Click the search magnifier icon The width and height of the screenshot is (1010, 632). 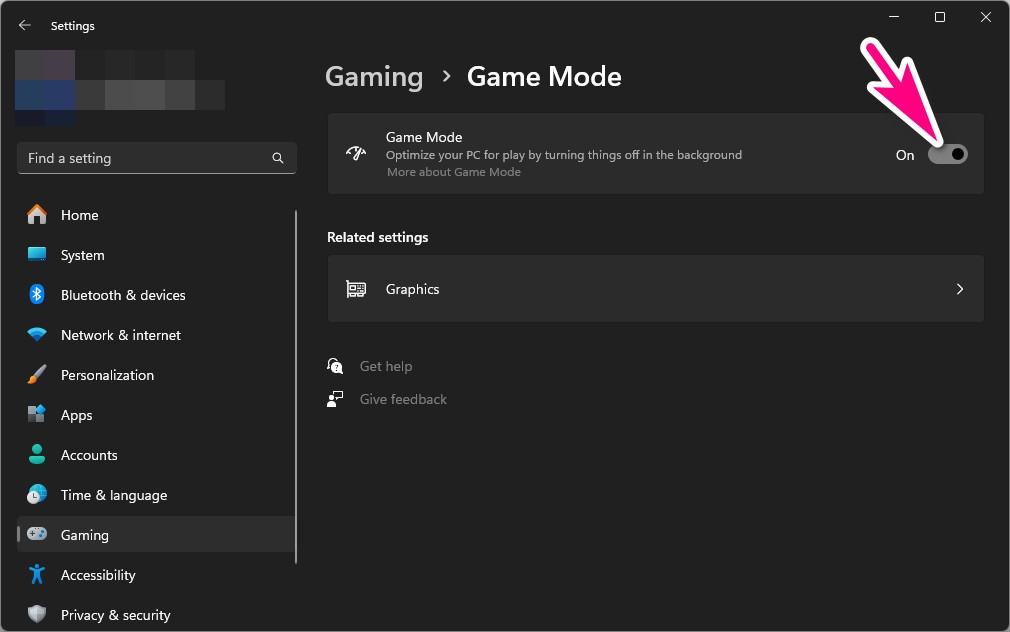(x=278, y=158)
